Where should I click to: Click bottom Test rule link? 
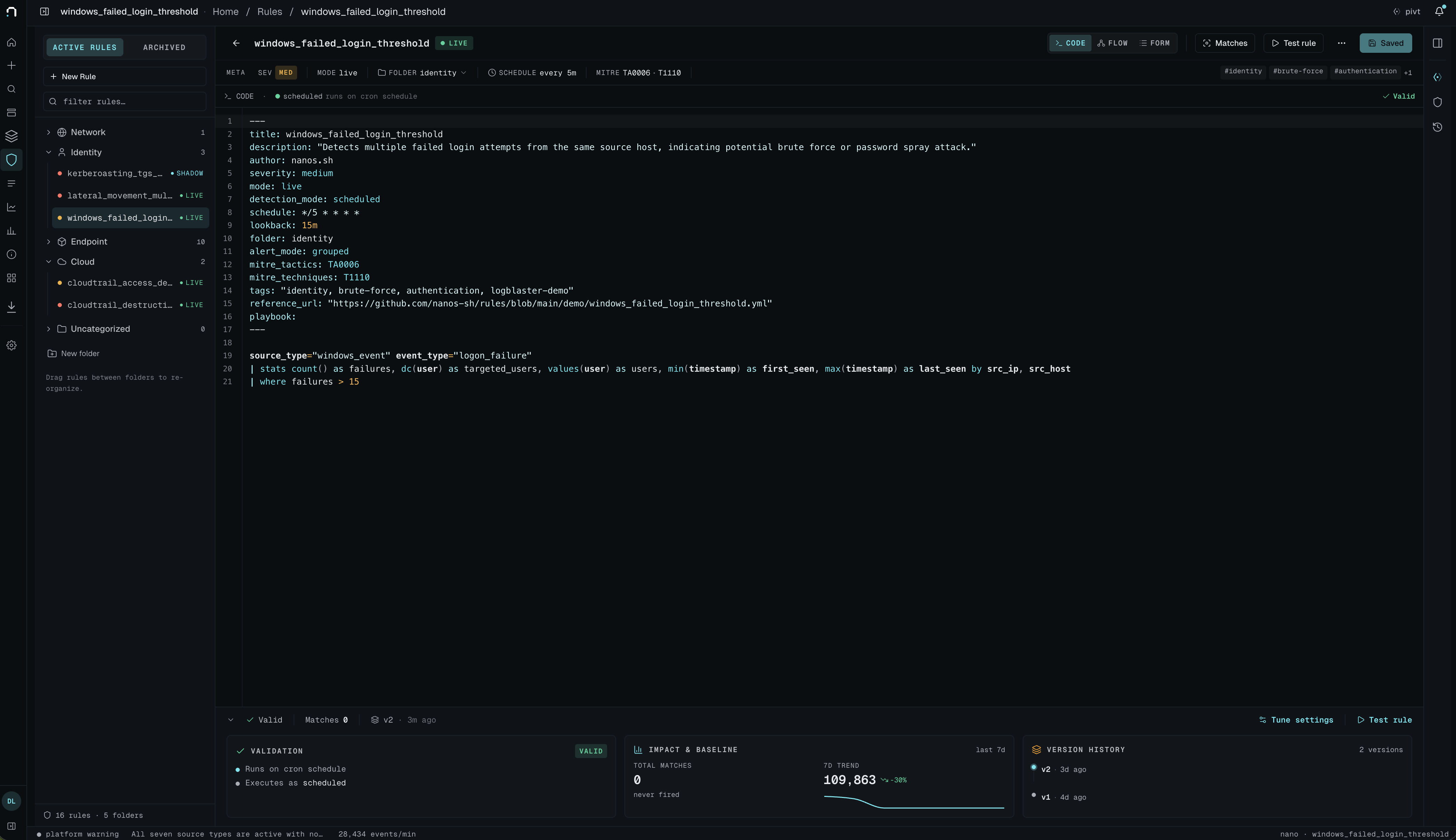(1384, 720)
